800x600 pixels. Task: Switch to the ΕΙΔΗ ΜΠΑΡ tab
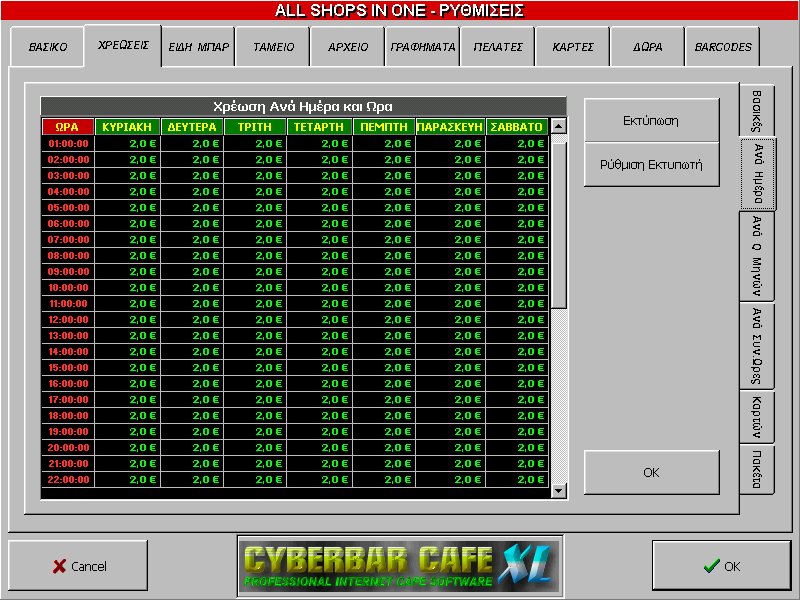click(200, 47)
